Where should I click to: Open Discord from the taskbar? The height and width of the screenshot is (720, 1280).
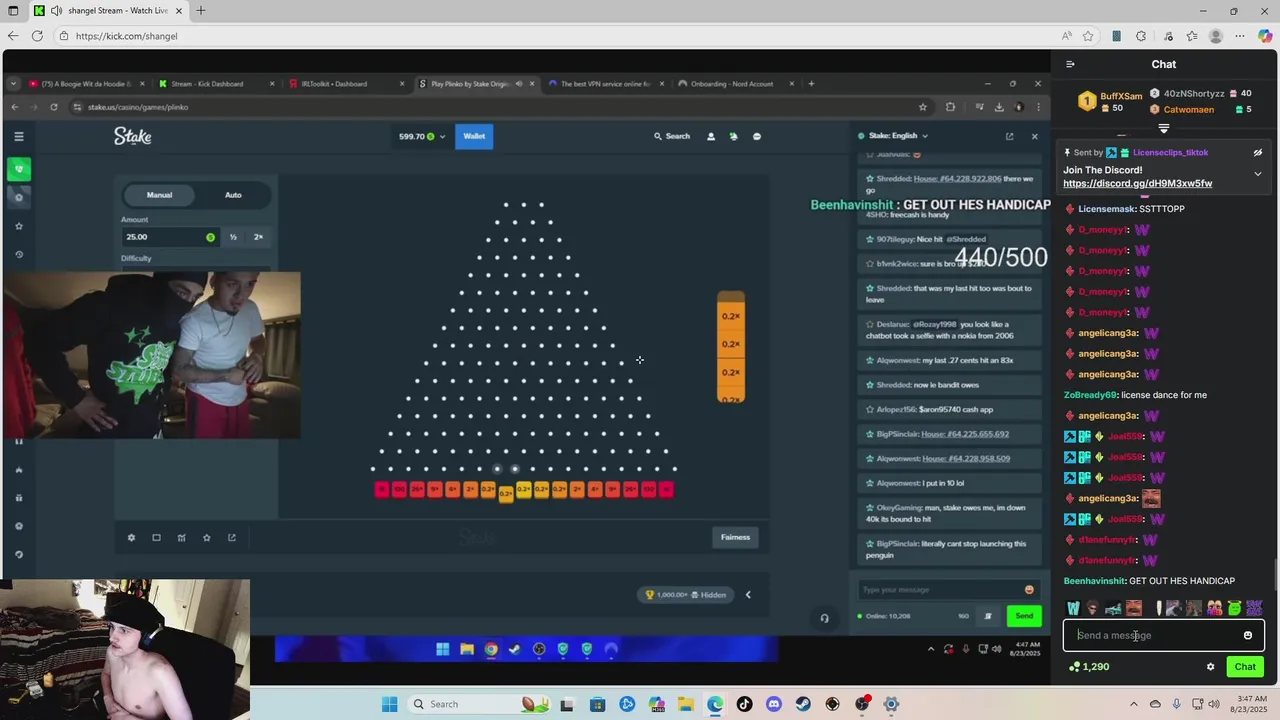[774, 704]
